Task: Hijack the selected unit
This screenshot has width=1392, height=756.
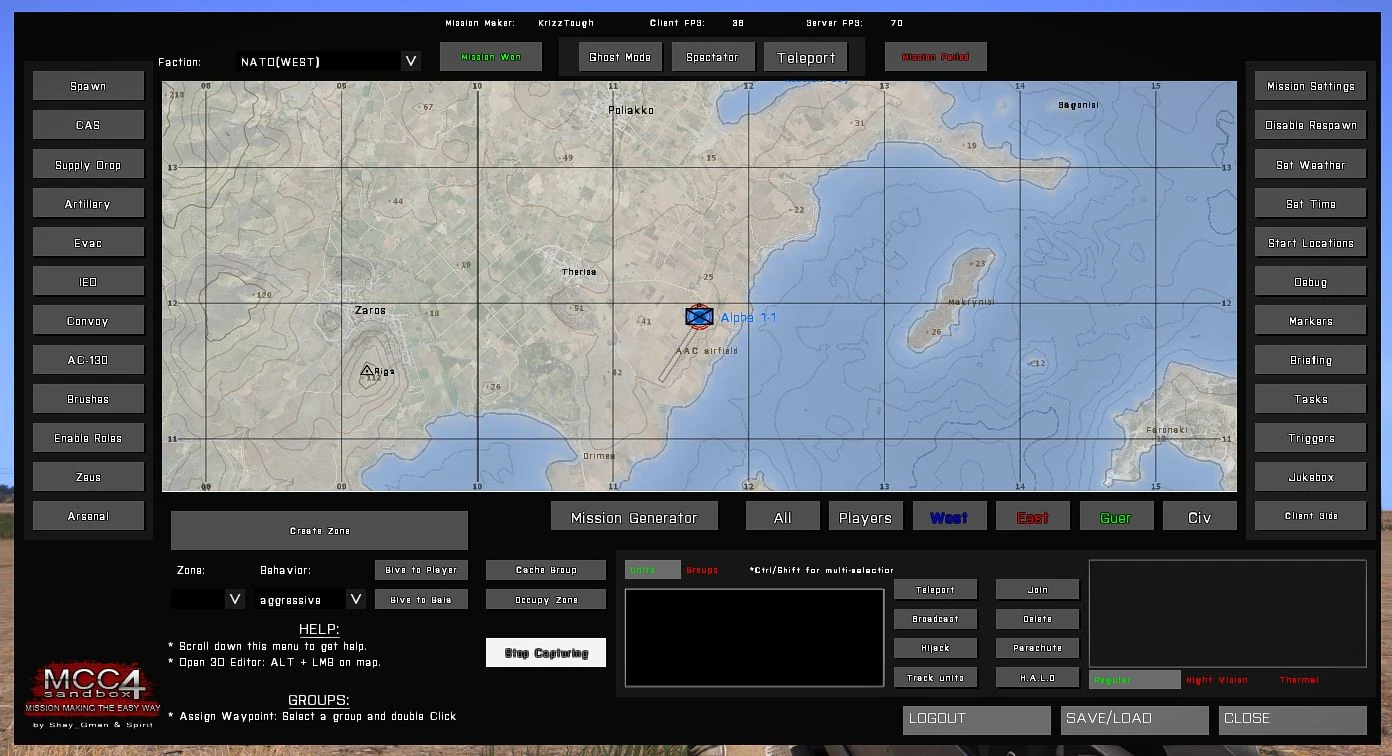Action: (x=936, y=648)
